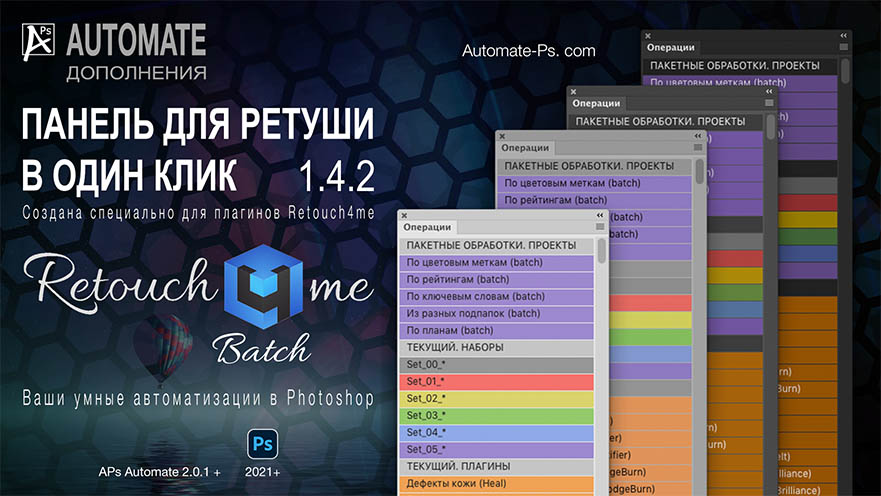Collapse the rearmost Операции panel with double arrows
The width and height of the screenshot is (881, 496).
(844, 36)
